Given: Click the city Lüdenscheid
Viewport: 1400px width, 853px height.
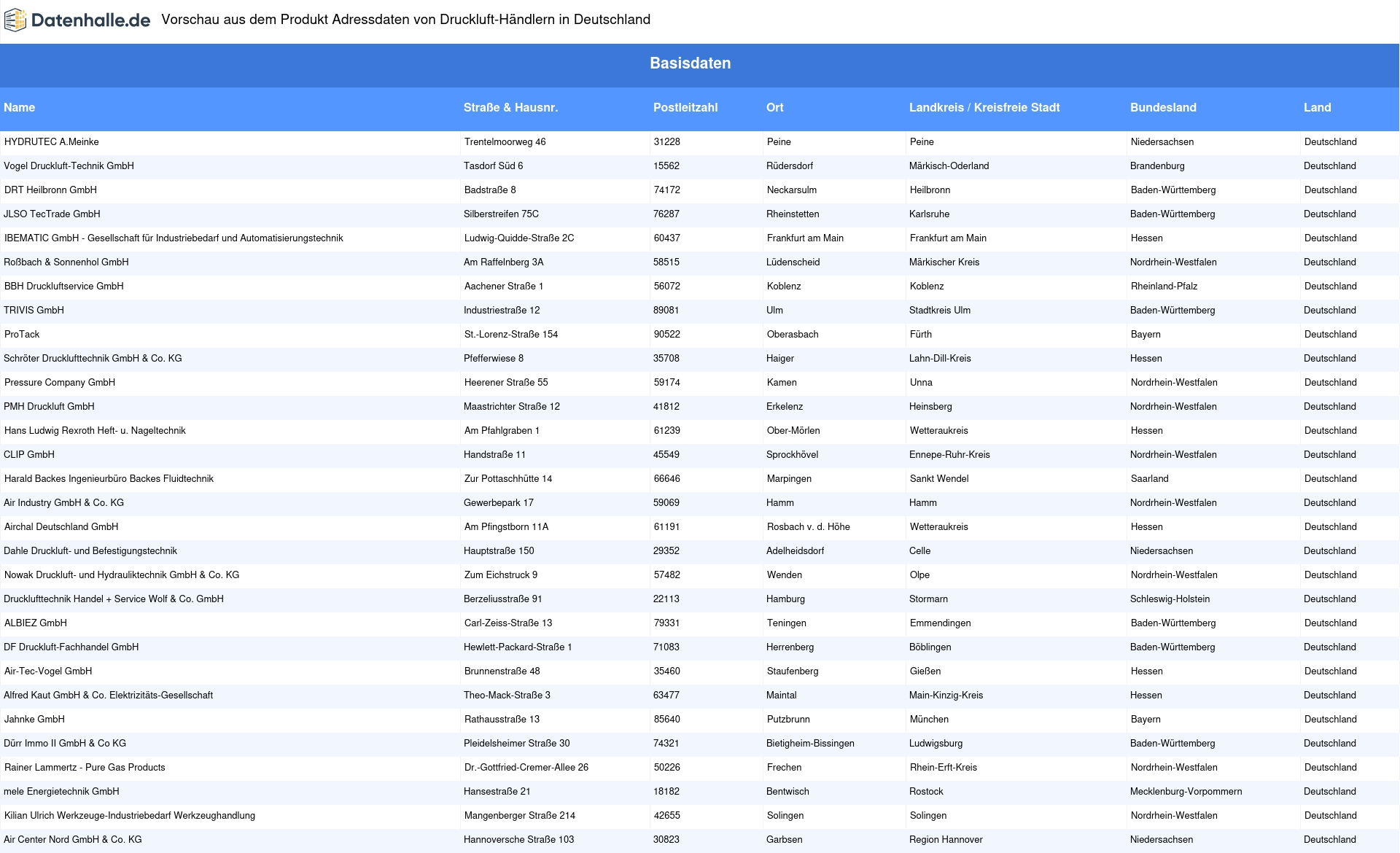Looking at the screenshot, I should (x=793, y=262).
